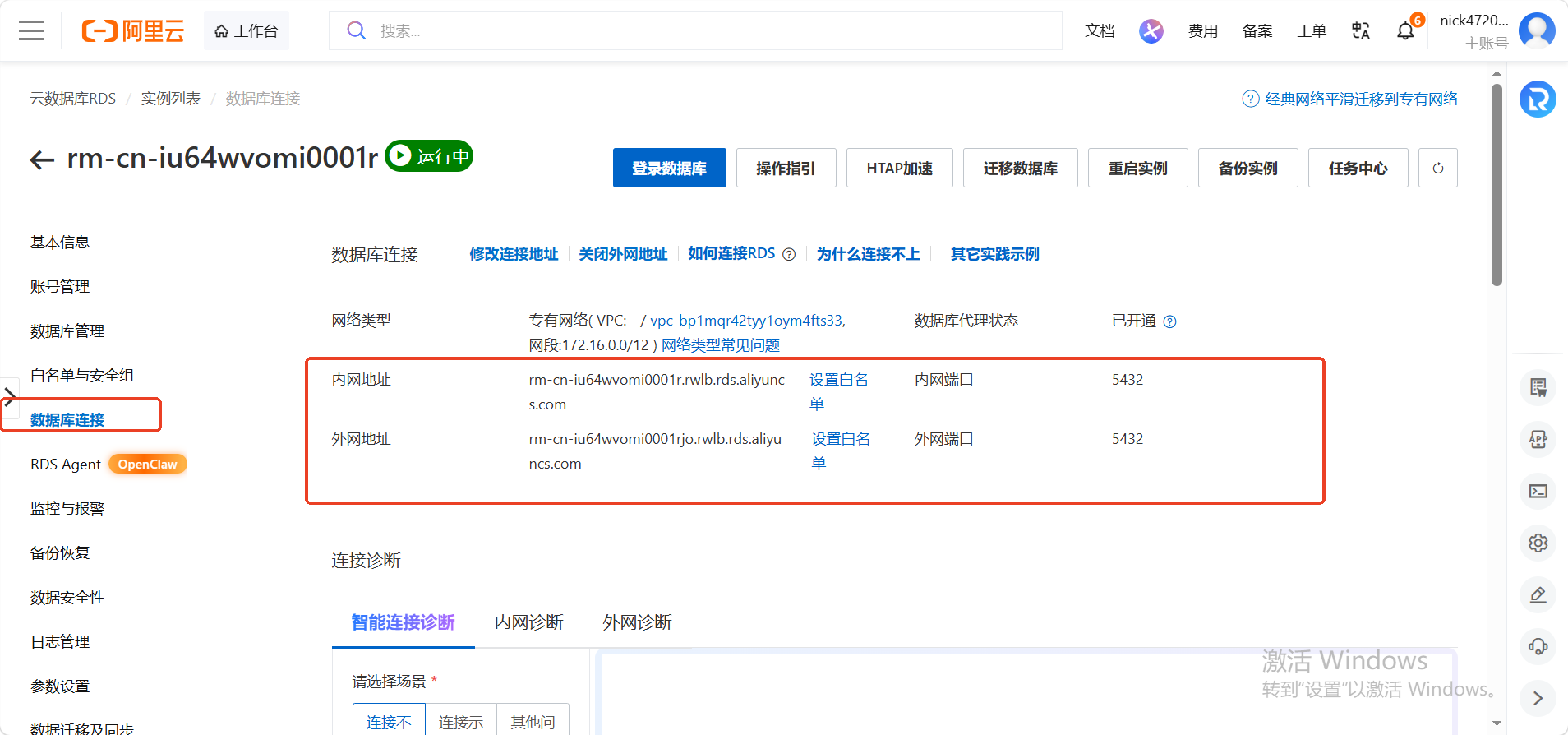The image size is (1568, 735).
Task: Open 网络类型常见问题 link
Action: [721, 345]
